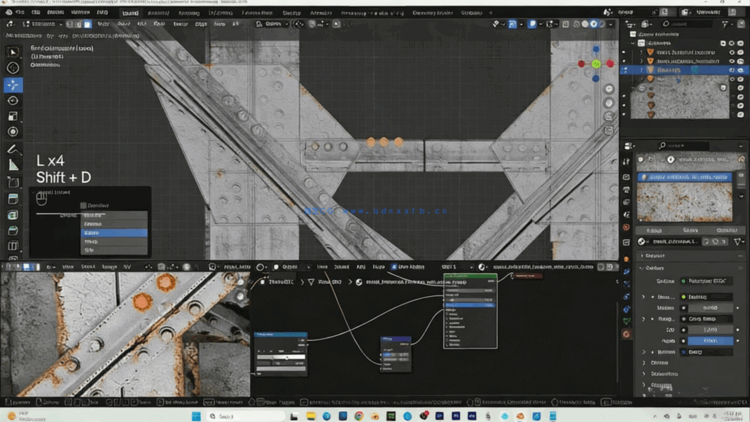Open the Edit Mode interaction mode dropdown
750x422 pixels.
point(42,24)
